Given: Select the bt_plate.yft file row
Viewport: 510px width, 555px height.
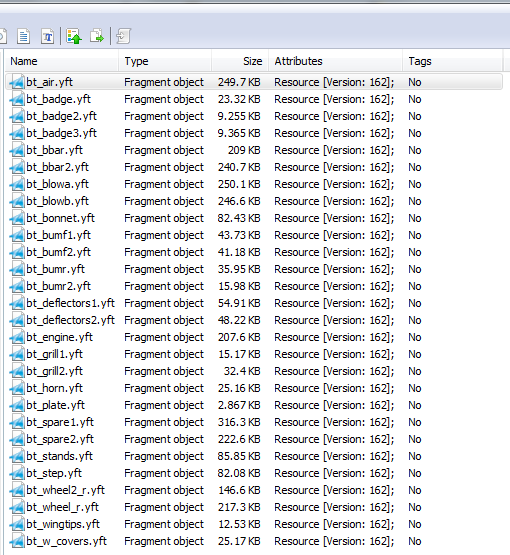Looking at the screenshot, I should click(254, 405).
